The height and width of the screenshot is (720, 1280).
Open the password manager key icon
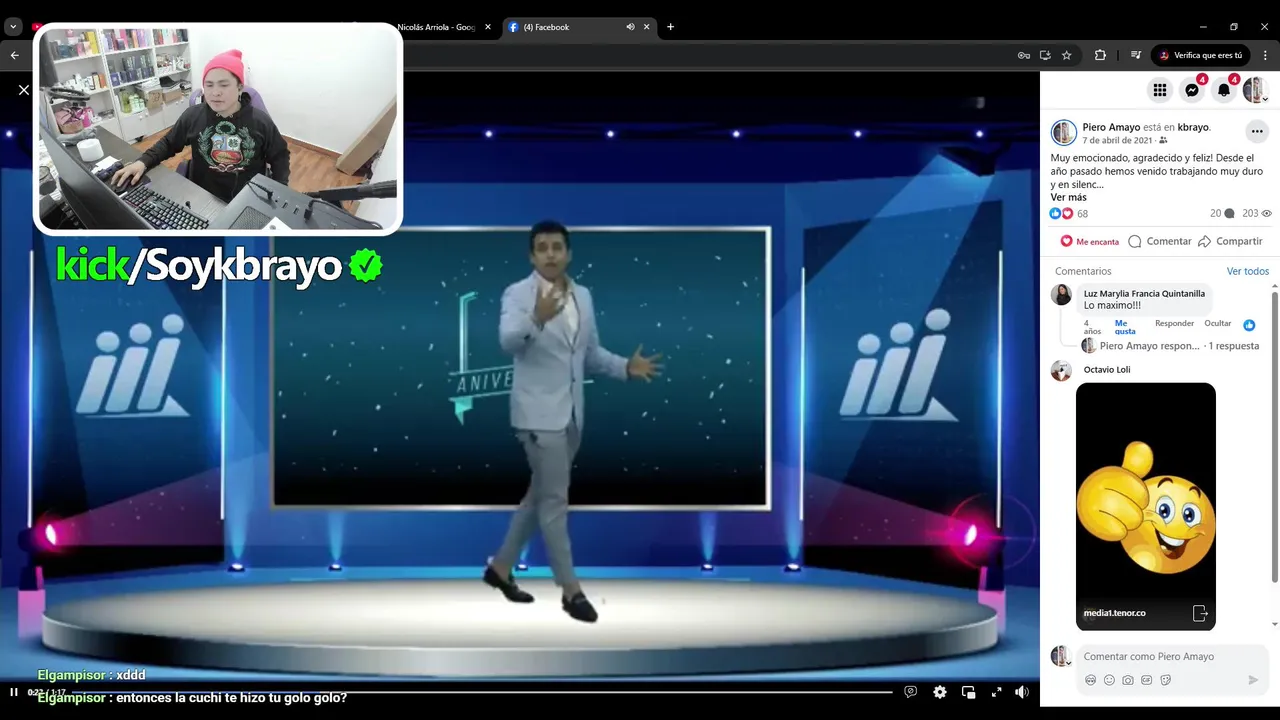click(x=1024, y=55)
